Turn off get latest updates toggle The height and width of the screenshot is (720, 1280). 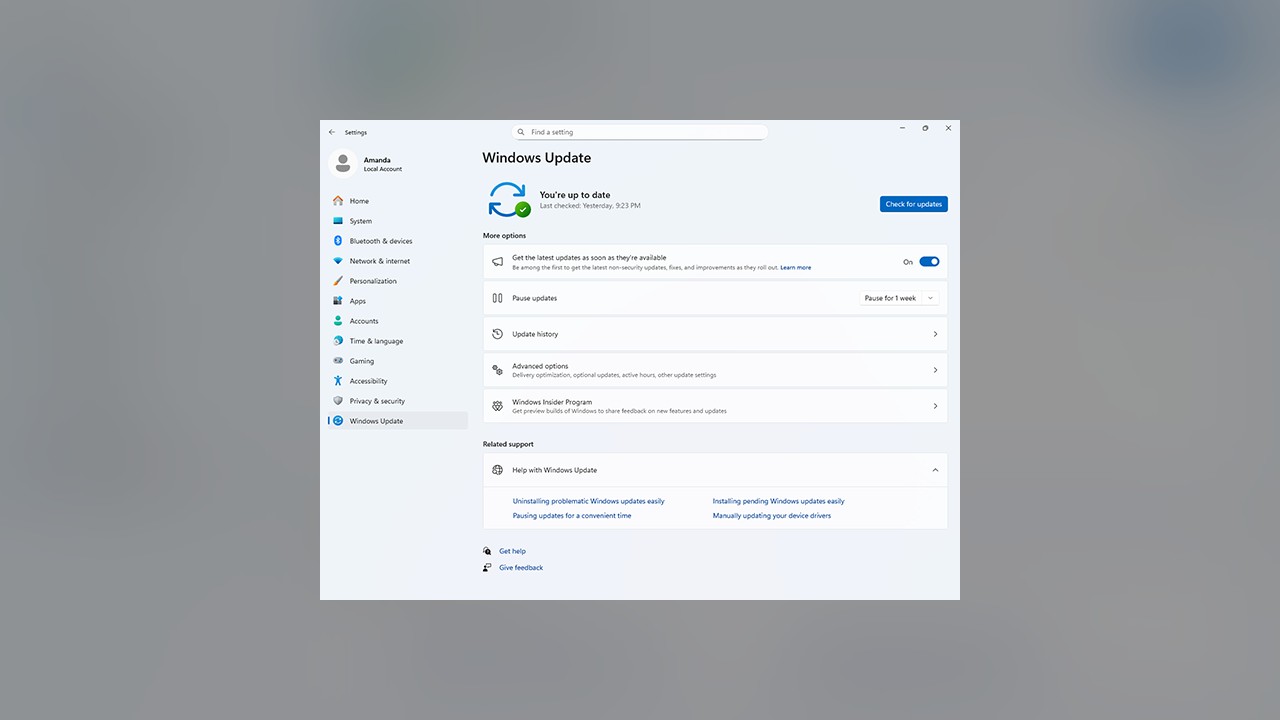pos(929,262)
